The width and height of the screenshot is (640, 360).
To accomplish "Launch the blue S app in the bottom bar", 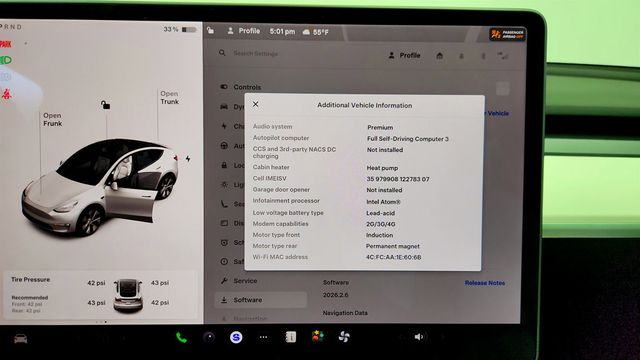I will click(236, 337).
